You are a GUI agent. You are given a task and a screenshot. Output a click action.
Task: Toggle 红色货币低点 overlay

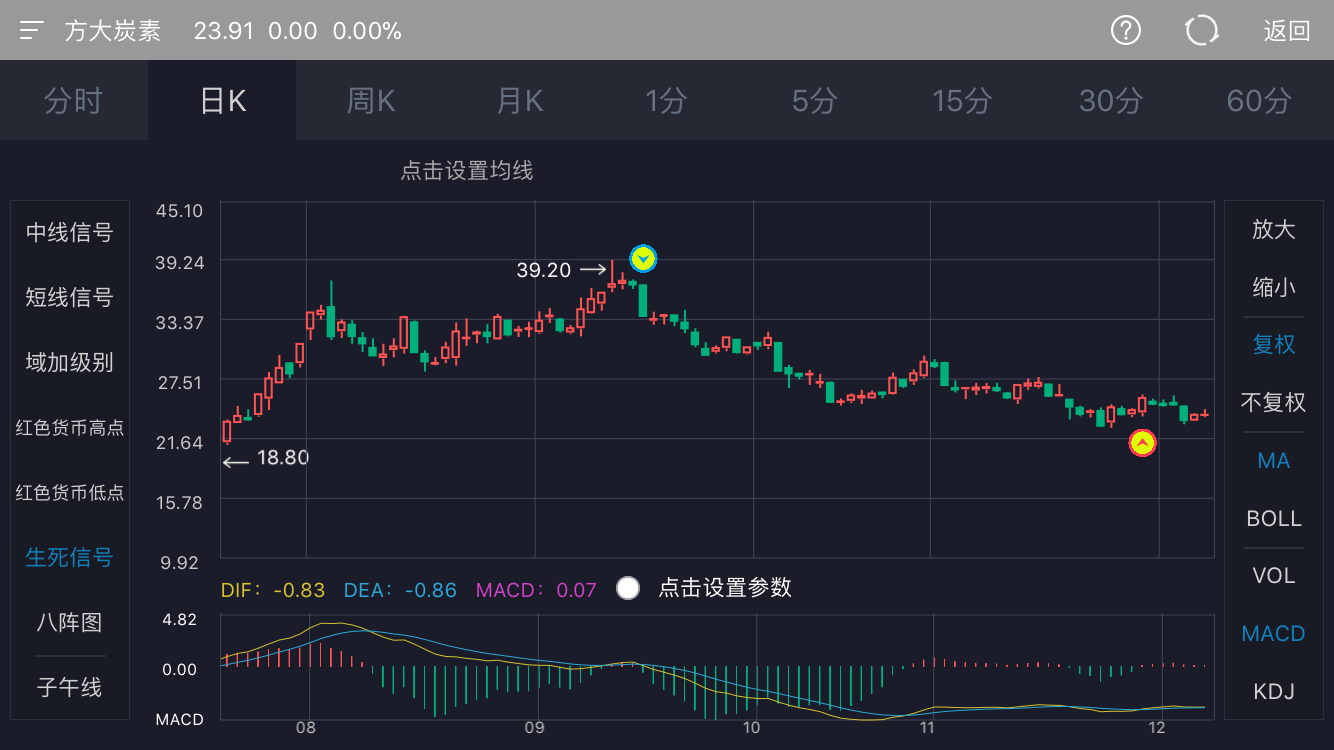pos(70,493)
